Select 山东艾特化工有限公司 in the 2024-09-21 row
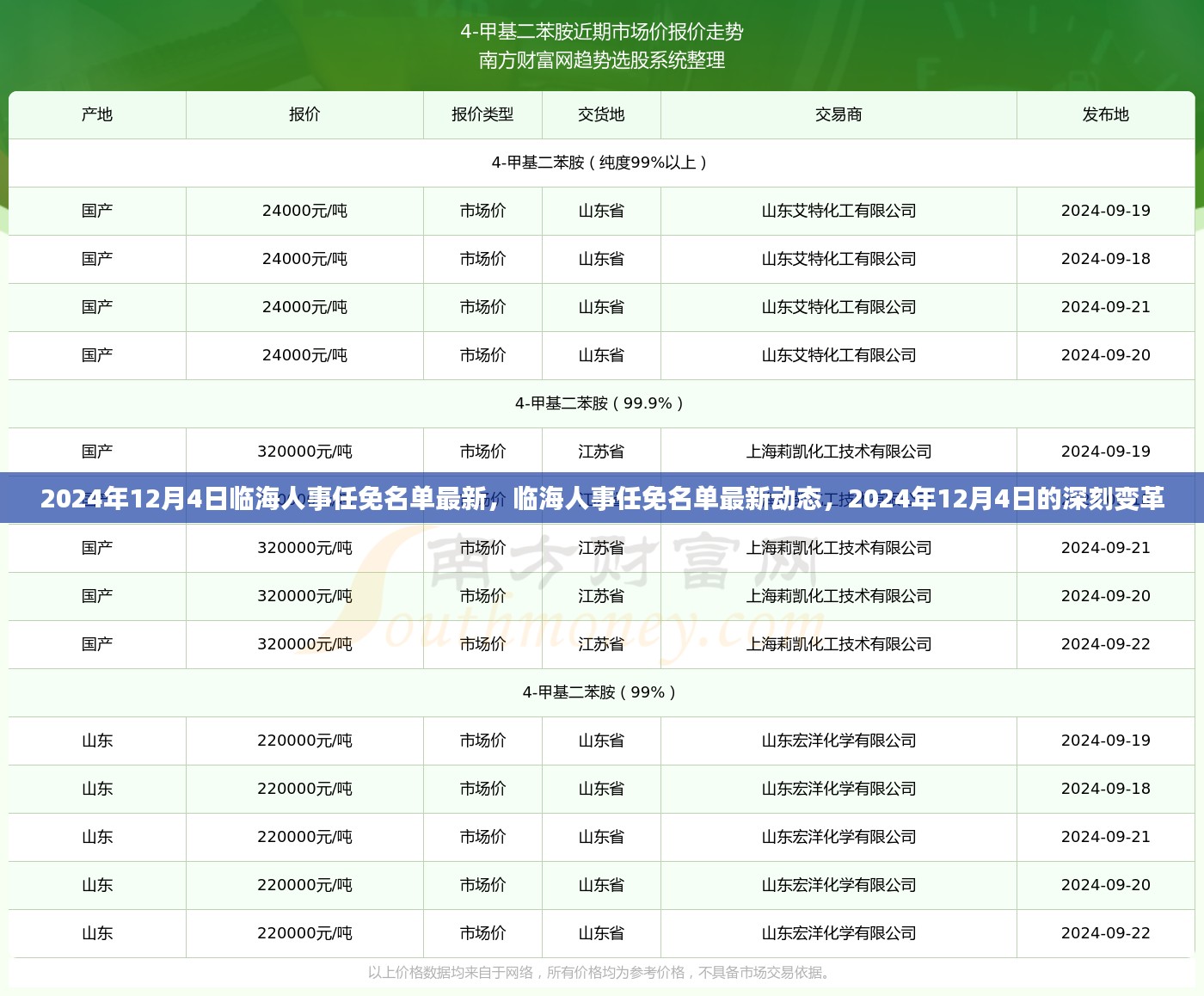 coord(838,307)
